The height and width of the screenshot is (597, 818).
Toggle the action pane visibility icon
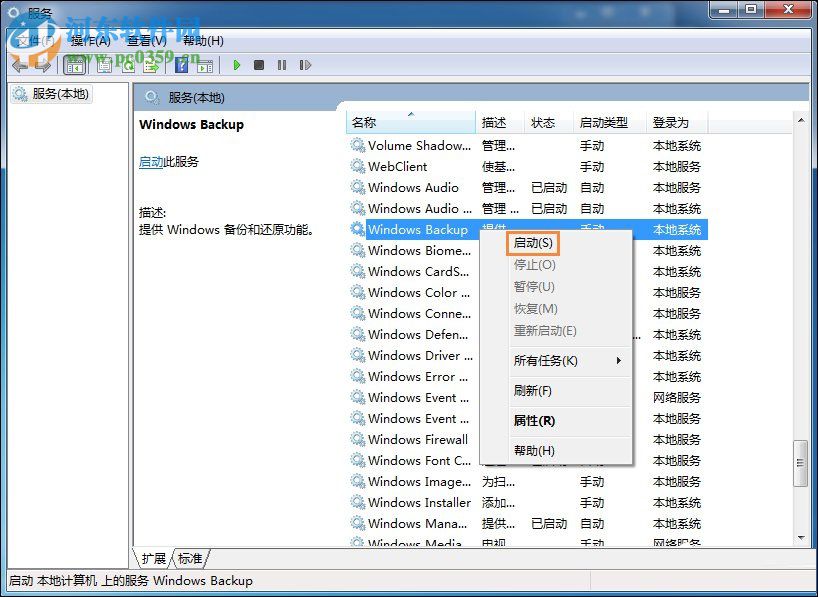pyautogui.click(x=205, y=65)
